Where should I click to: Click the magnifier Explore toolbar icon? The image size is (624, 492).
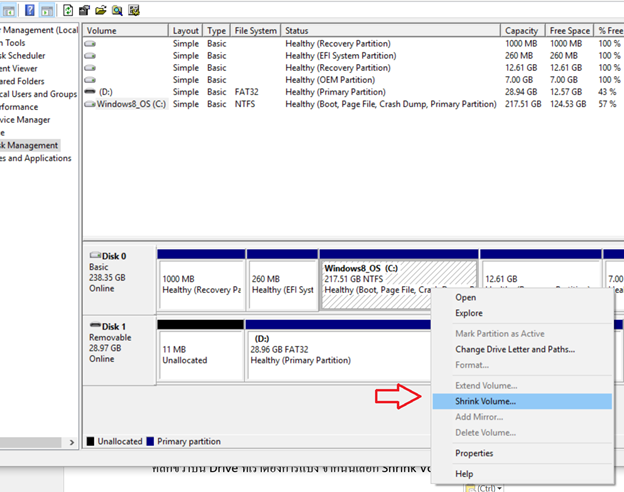tap(117, 10)
